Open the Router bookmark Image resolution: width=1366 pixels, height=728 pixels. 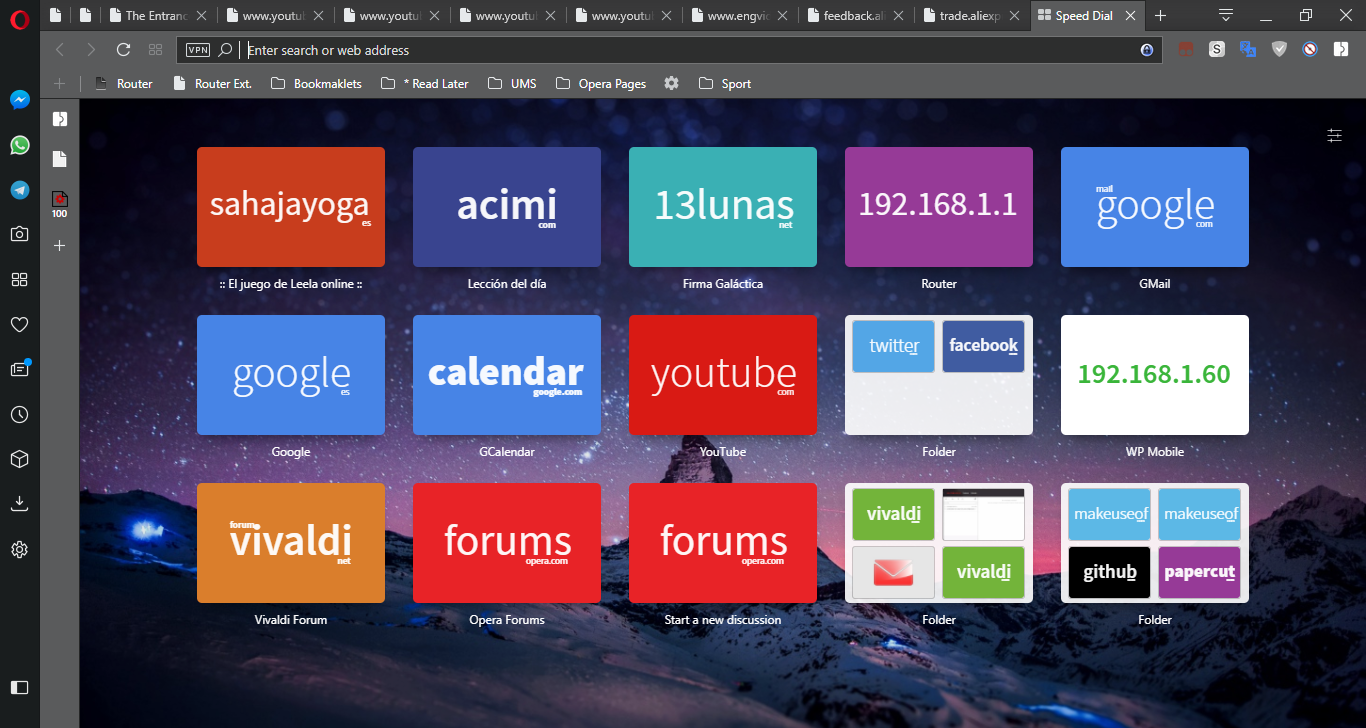tap(124, 84)
